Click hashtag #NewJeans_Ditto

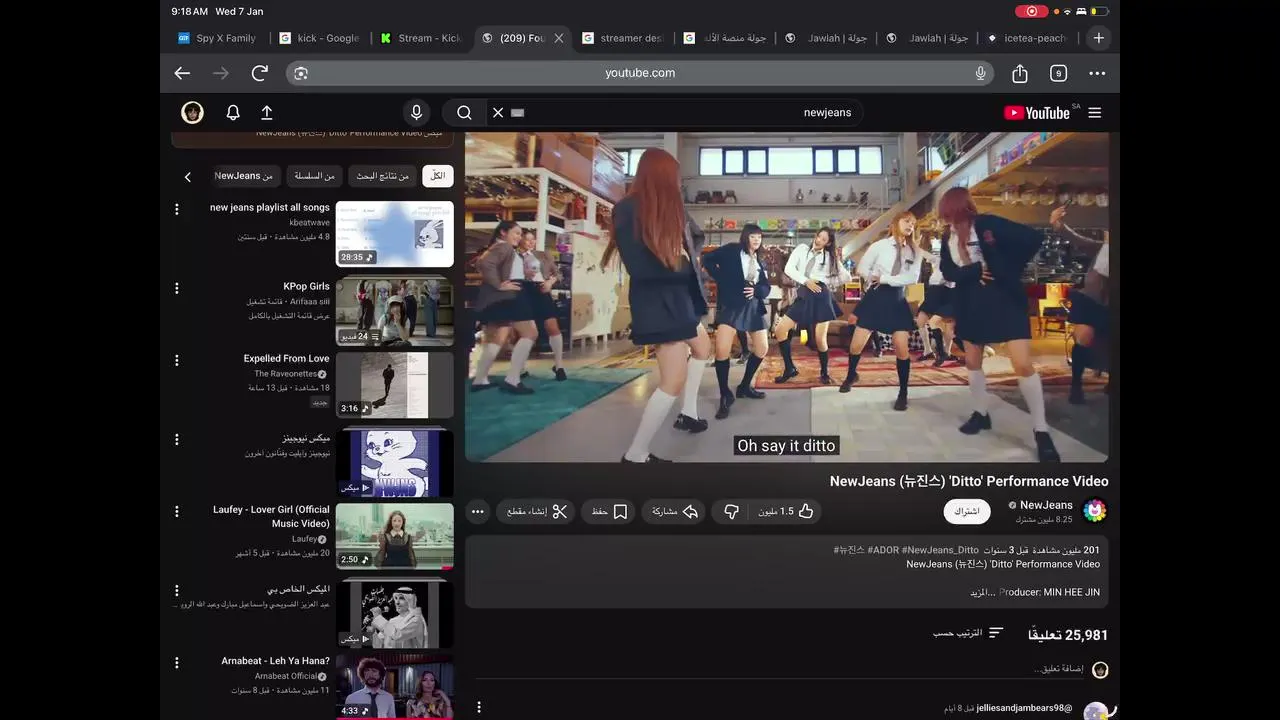[939, 550]
